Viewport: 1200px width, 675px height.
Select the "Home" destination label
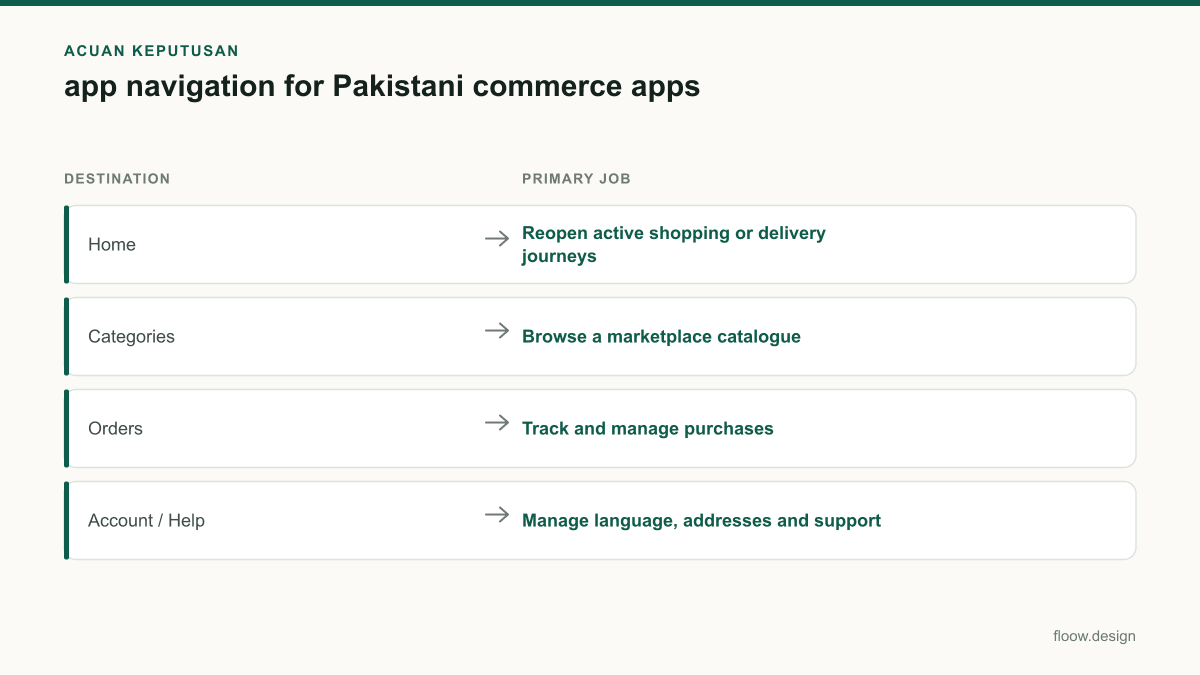(x=112, y=245)
